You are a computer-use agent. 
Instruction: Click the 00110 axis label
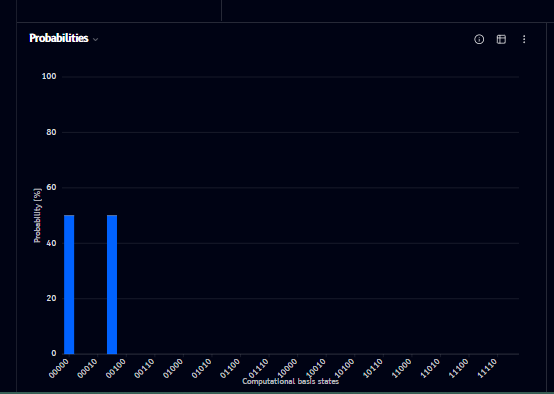click(145, 368)
